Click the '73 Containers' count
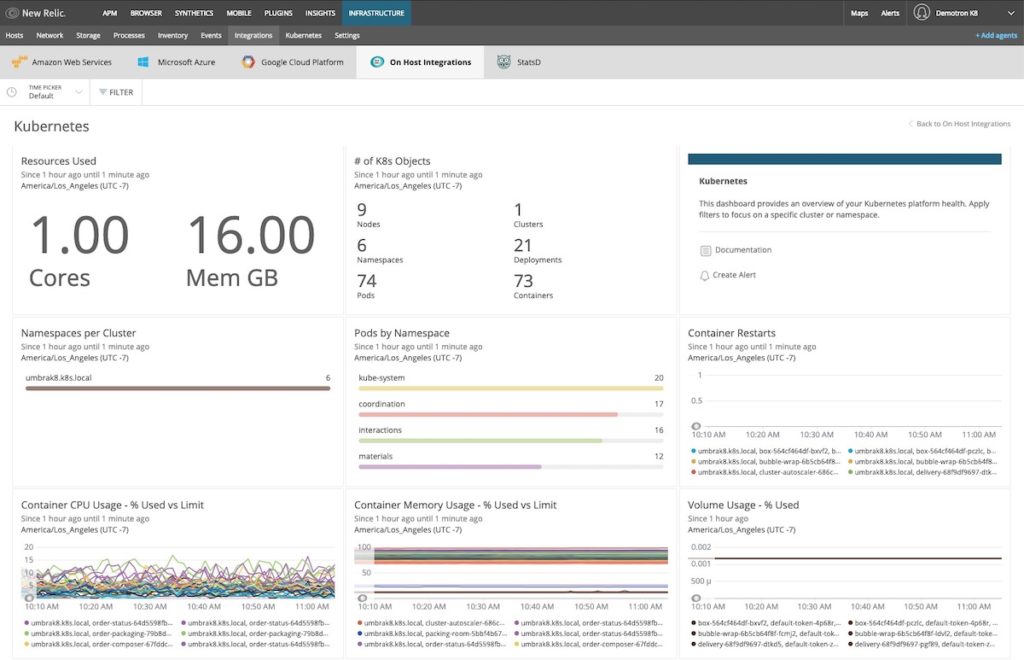1024x660 pixels. tap(533, 287)
